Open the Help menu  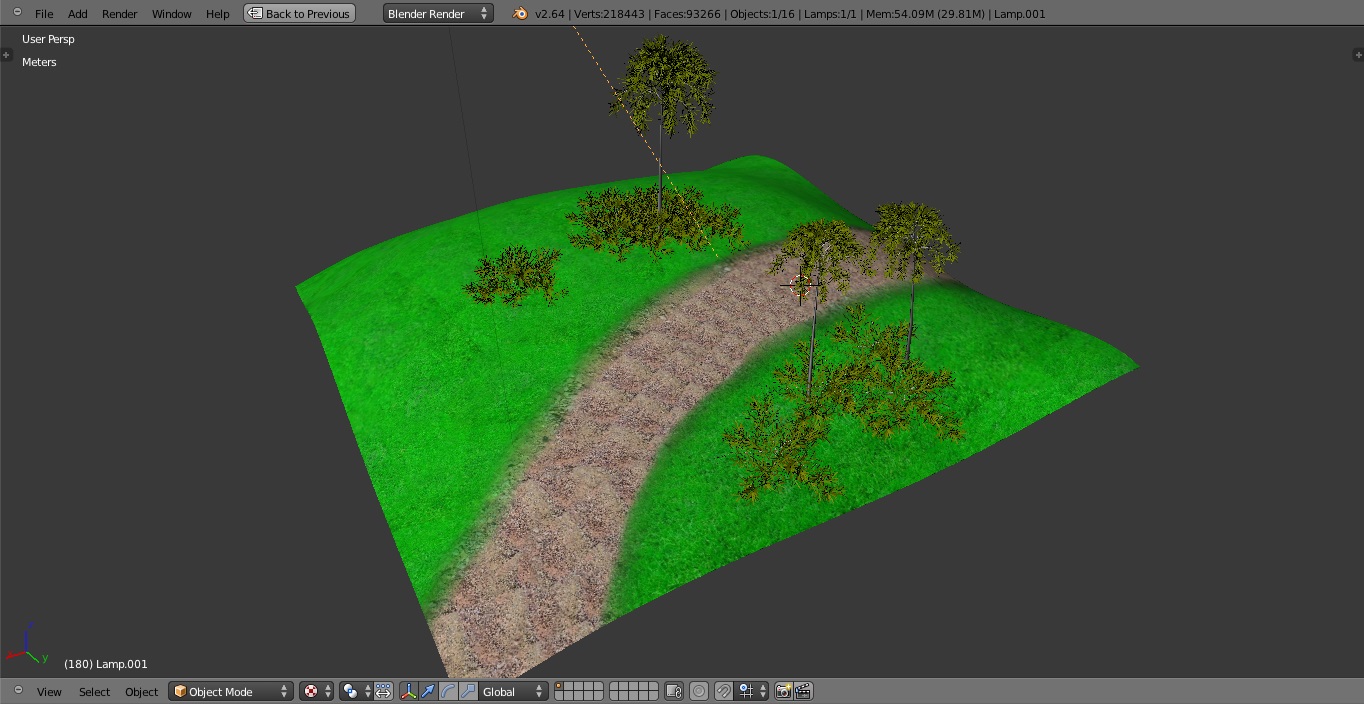218,14
